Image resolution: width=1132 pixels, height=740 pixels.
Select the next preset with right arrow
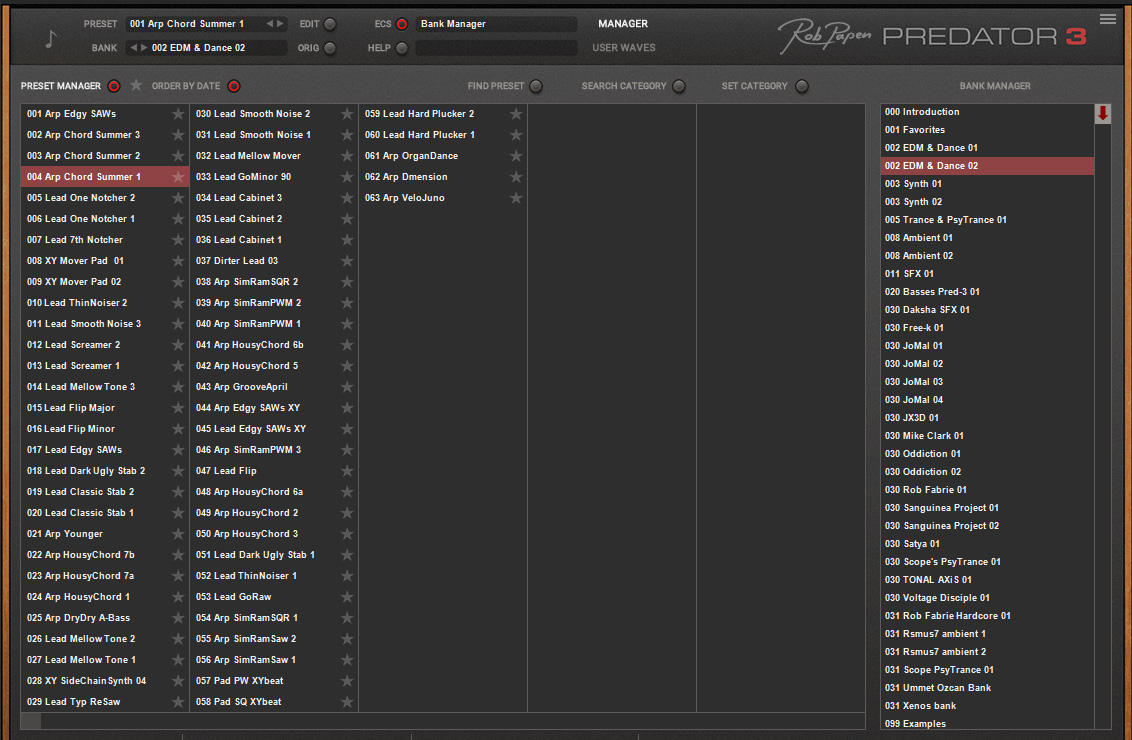[x=280, y=24]
